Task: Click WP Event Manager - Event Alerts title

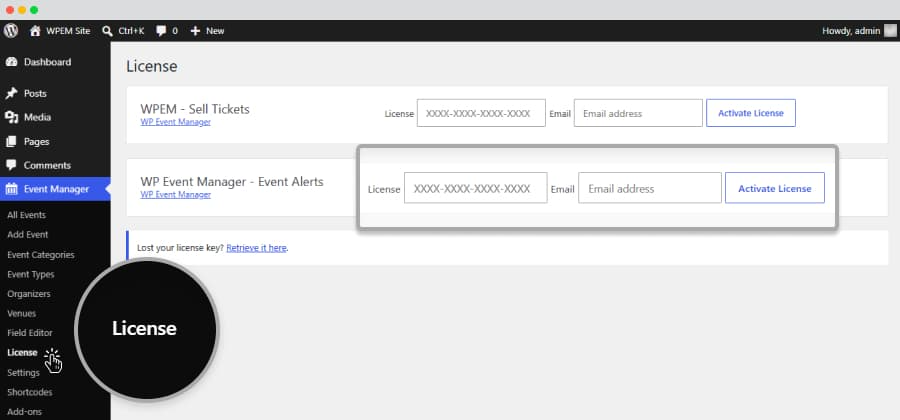Action: click(x=232, y=182)
